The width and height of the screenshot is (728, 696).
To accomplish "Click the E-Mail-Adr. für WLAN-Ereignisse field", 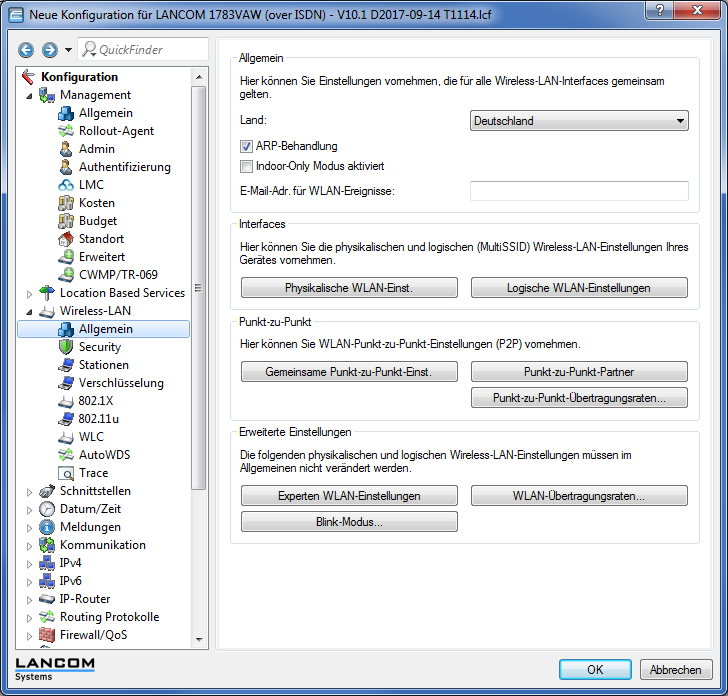I will click(x=579, y=191).
